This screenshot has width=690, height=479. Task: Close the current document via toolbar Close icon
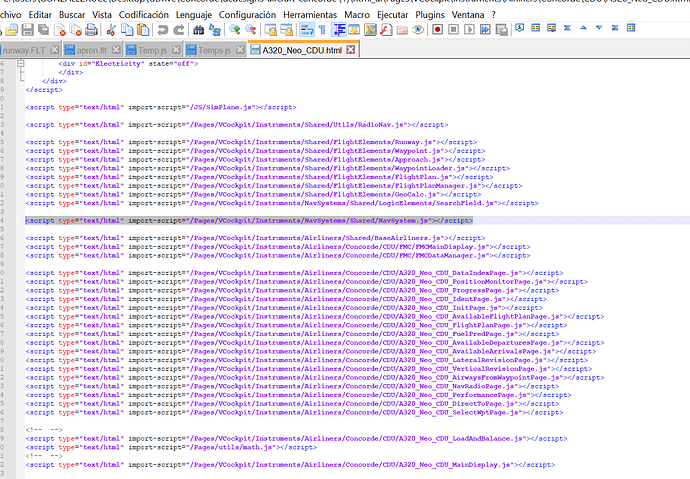(x=60, y=30)
